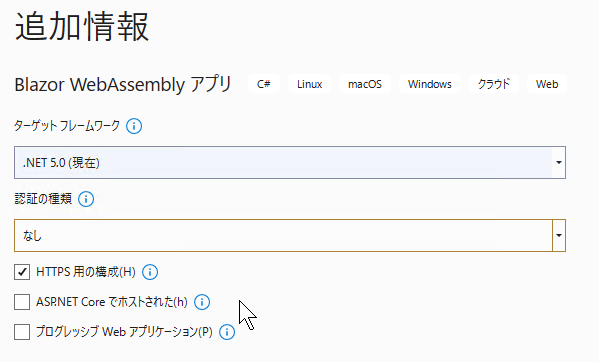Expand the framework combo box arrow
Image resolution: width=599 pixels, height=362 pixels.
pos(559,162)
